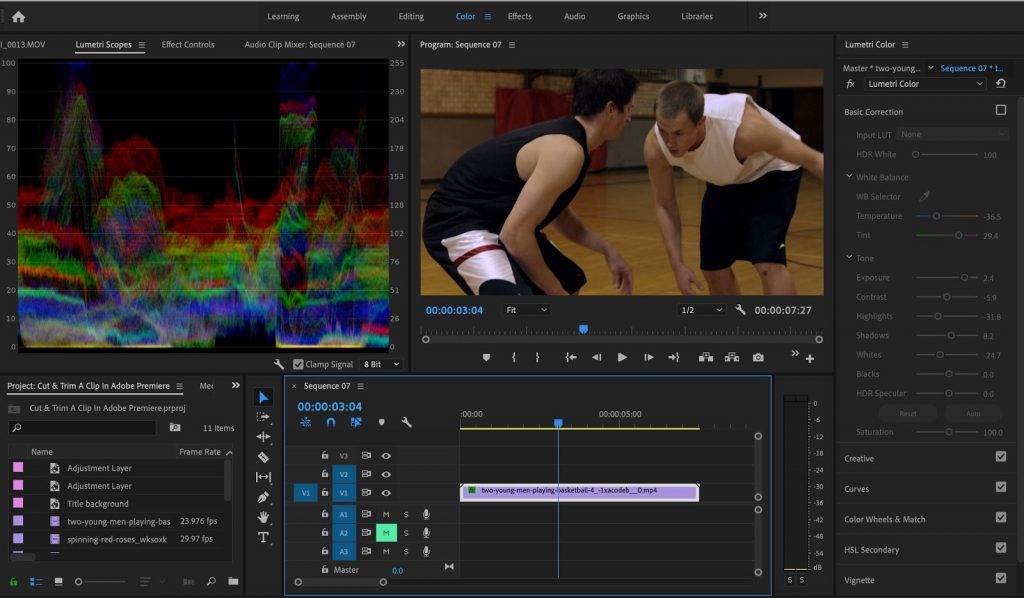
Task: Switch to the Audio workspace
Action: coord(575,16)
